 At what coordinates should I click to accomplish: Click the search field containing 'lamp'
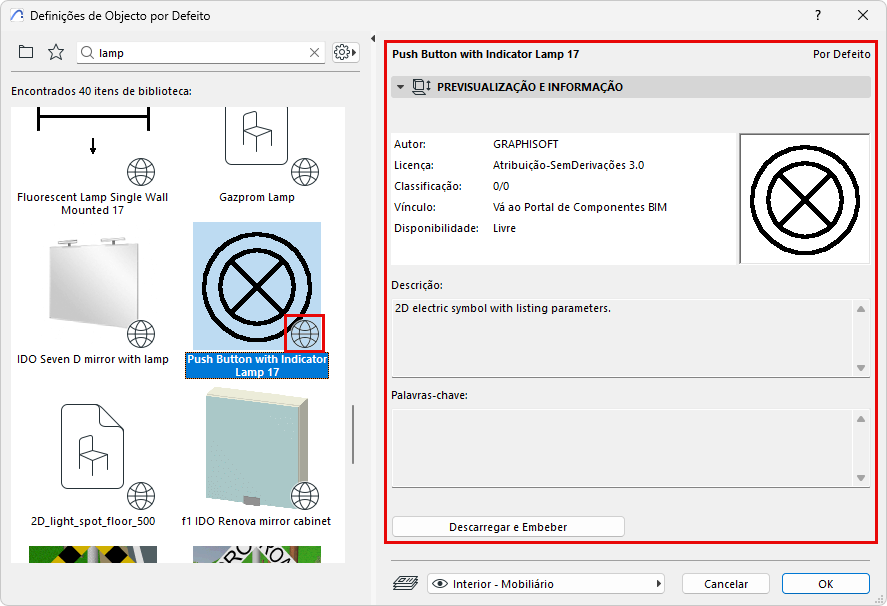tap(201, 53)
